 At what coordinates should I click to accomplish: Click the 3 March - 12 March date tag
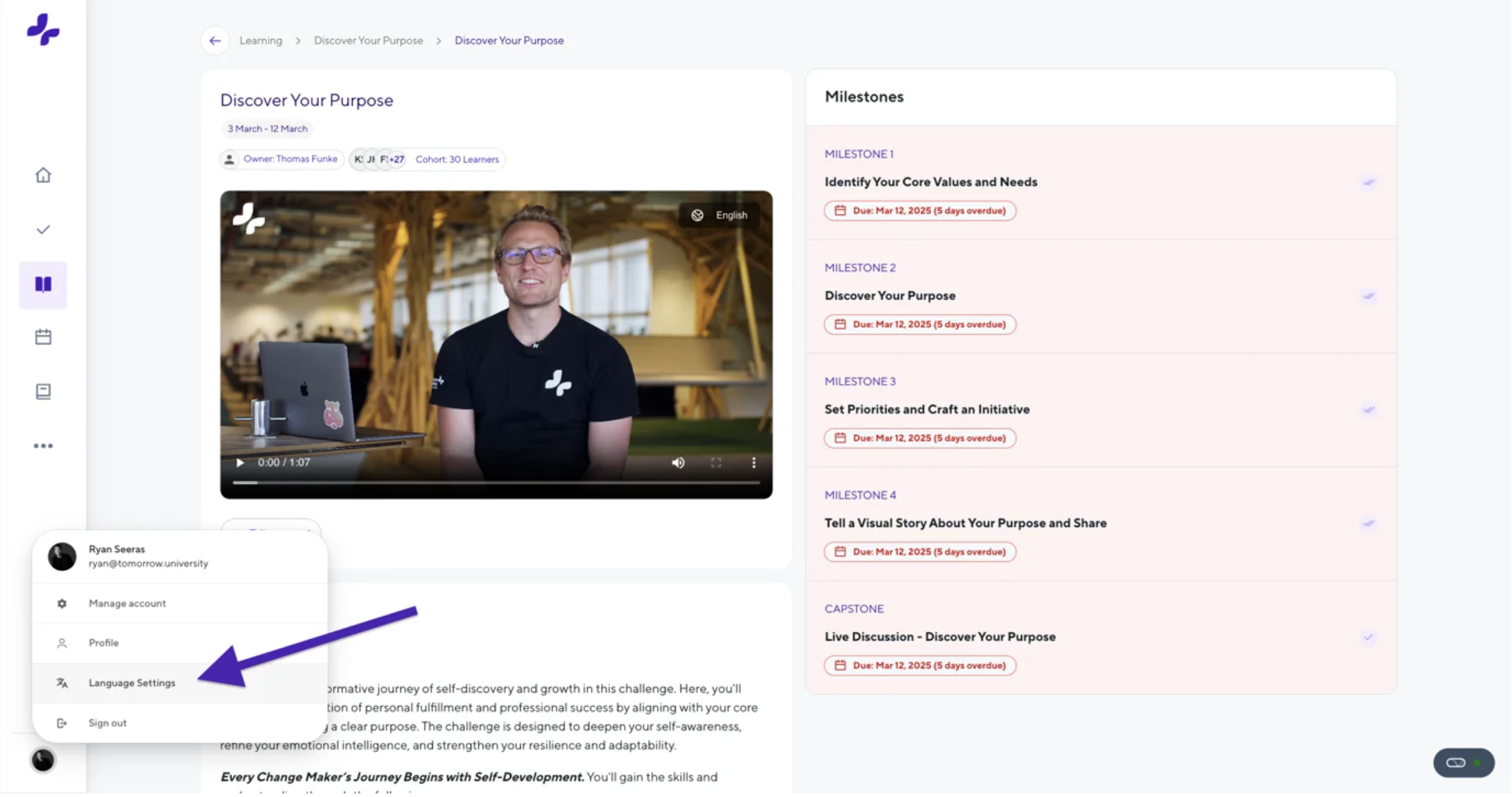267,129
